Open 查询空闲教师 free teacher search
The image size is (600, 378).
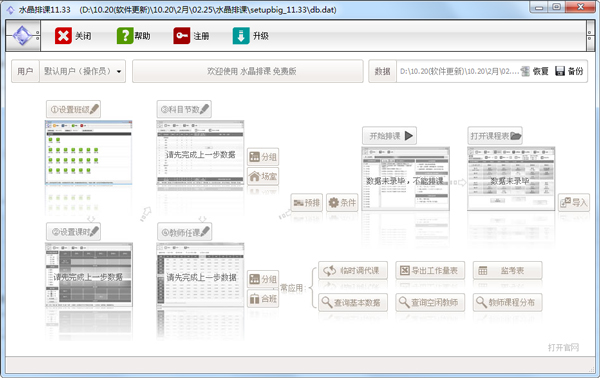(x=430, y=302)
